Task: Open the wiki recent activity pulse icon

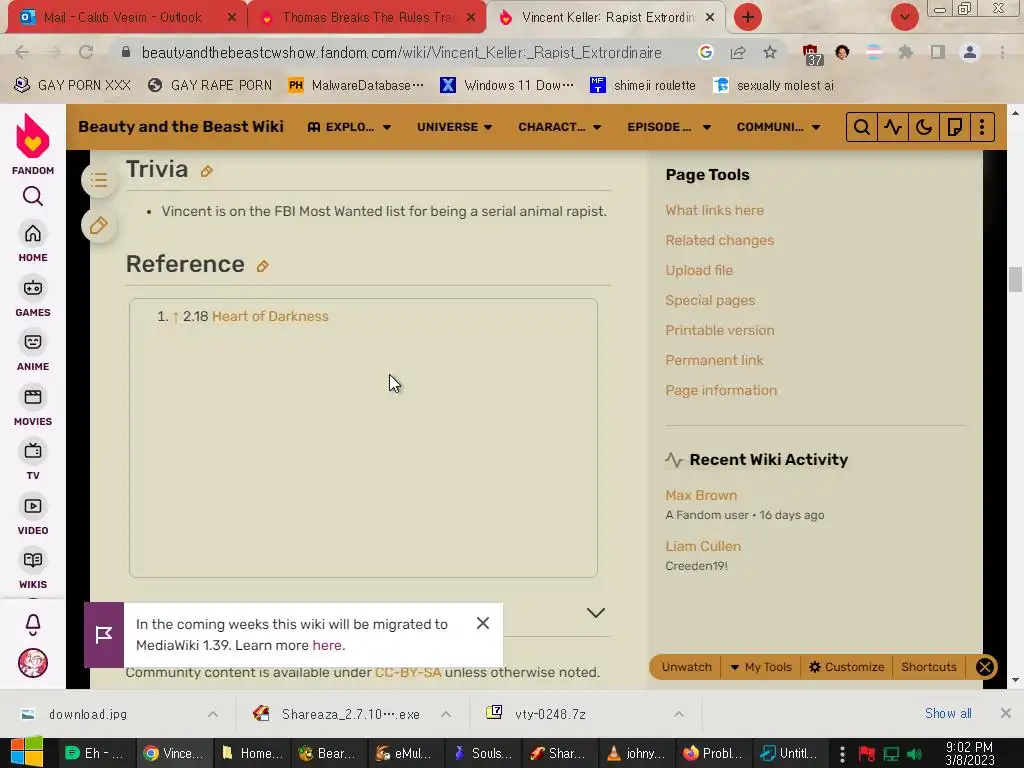Action: (x=893, y=127)
